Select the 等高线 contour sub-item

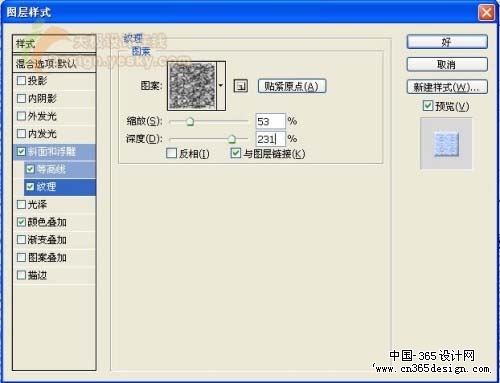point(60,169)
